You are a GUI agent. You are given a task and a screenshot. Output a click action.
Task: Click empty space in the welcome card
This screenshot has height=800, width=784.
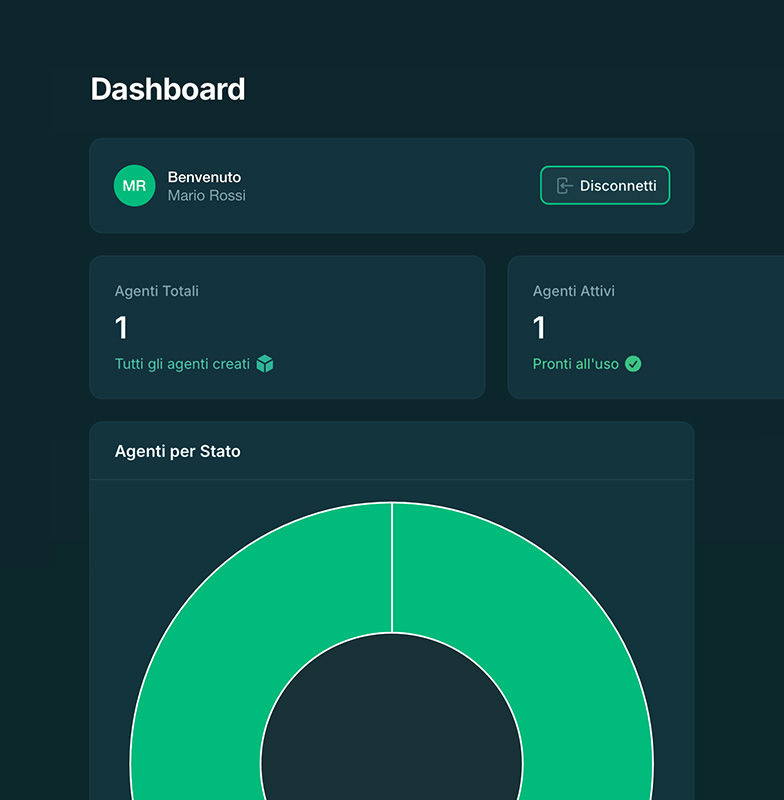coord(400,186)
